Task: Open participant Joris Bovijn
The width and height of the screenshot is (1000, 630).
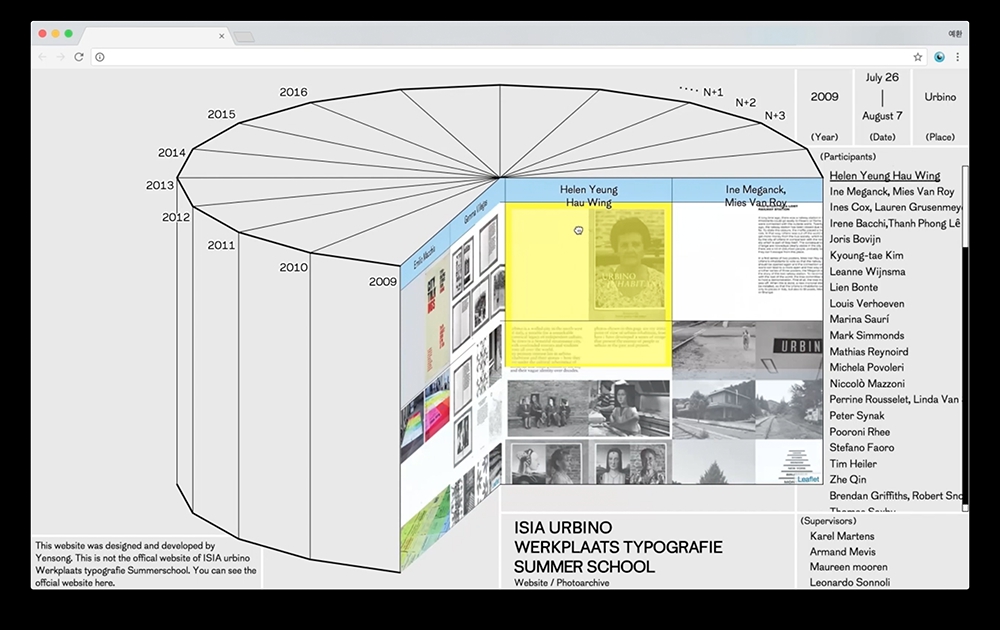Action: coord(855,239)
